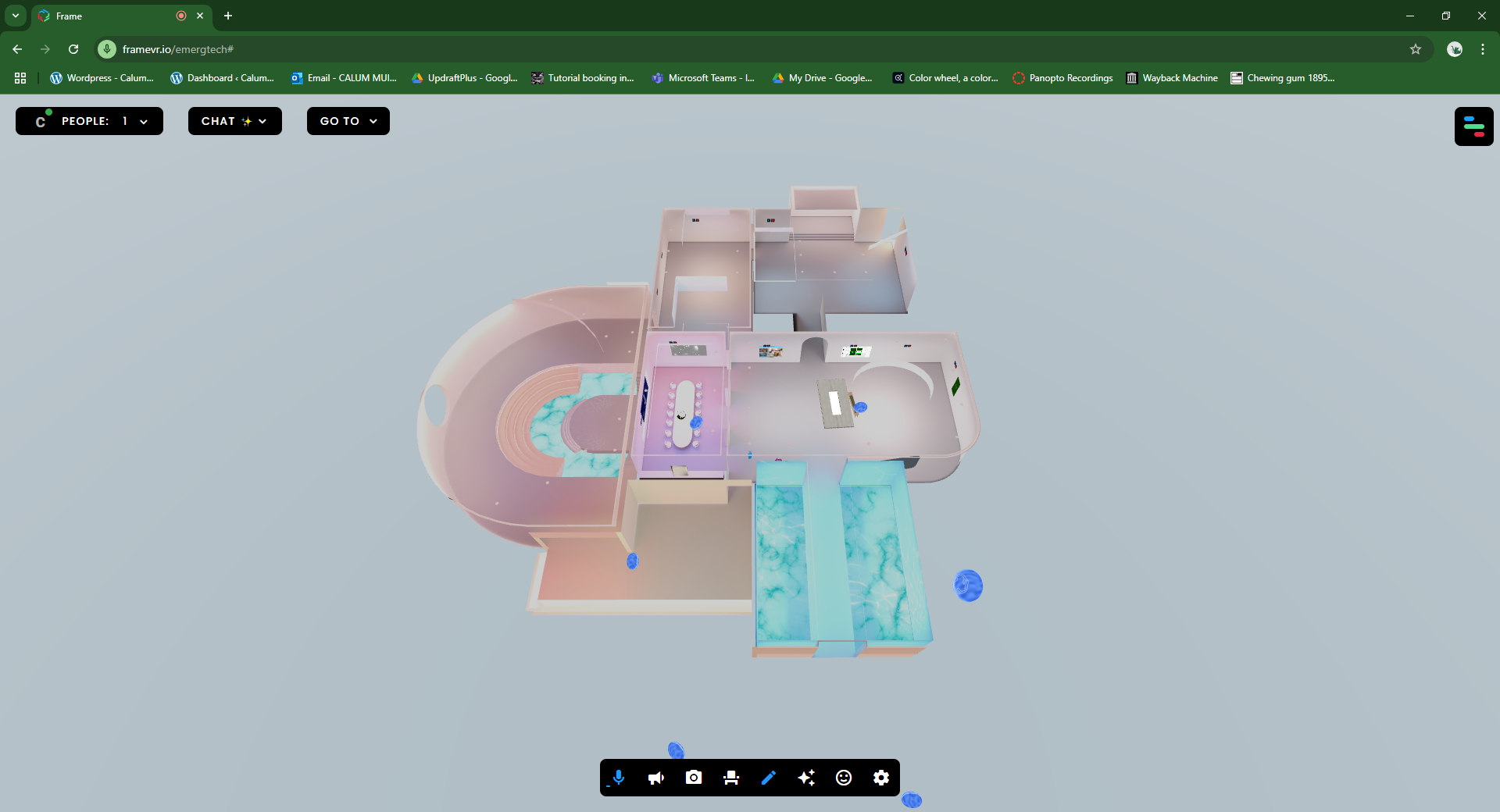The image size is (1500, 812).
Task: Click the microphone permission icon in address bar
Action: 107,49
